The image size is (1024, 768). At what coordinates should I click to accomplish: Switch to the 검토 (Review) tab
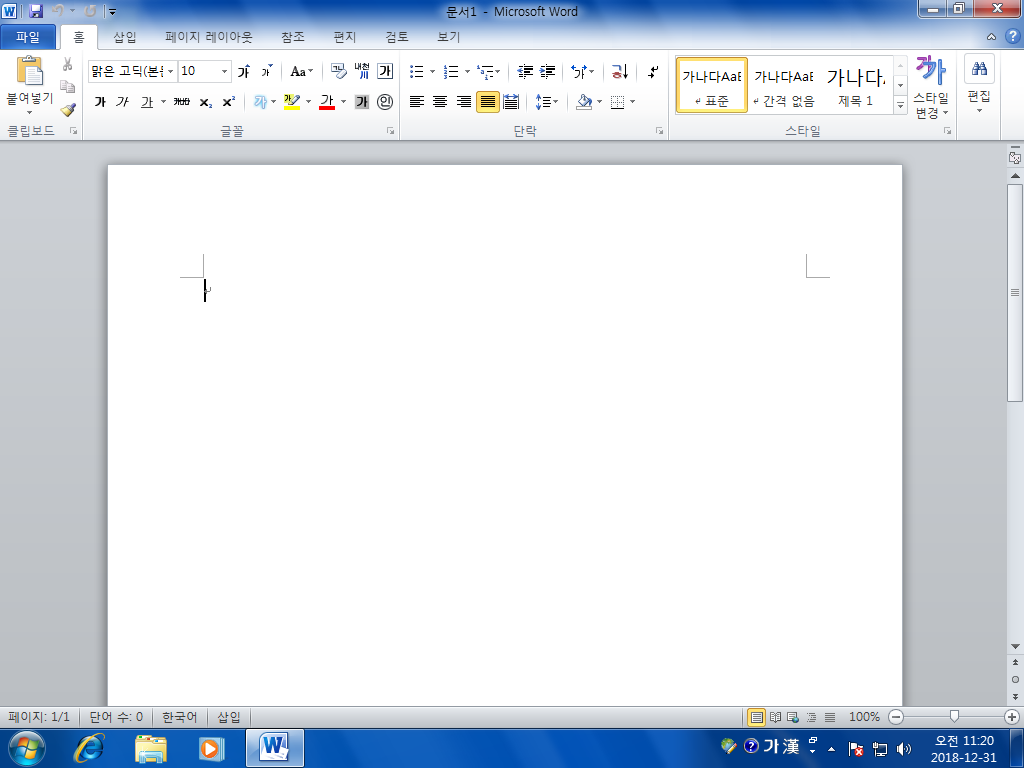396,37
